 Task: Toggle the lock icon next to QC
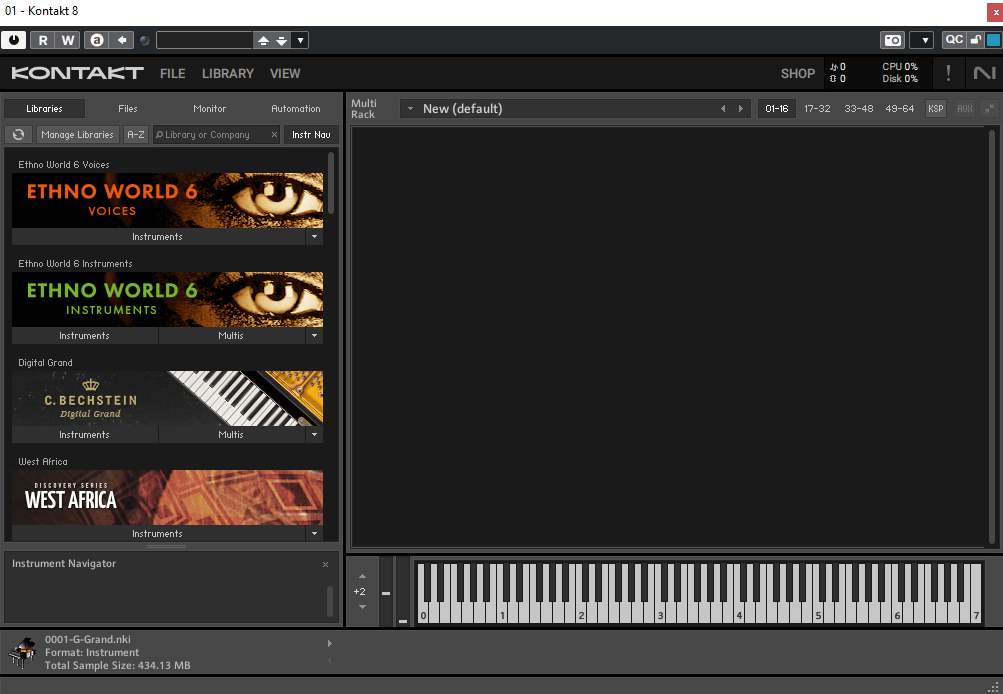tap(975, 40)
